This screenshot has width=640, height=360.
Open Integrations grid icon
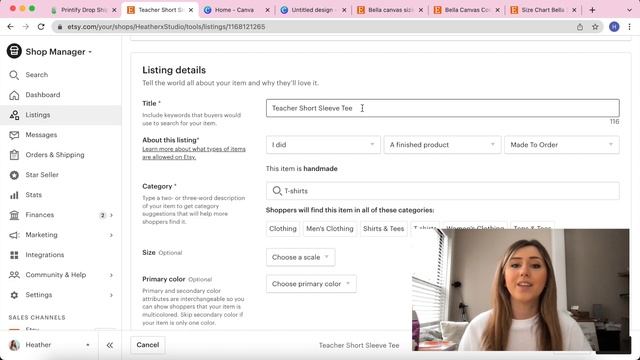click(x=14, y=255)
